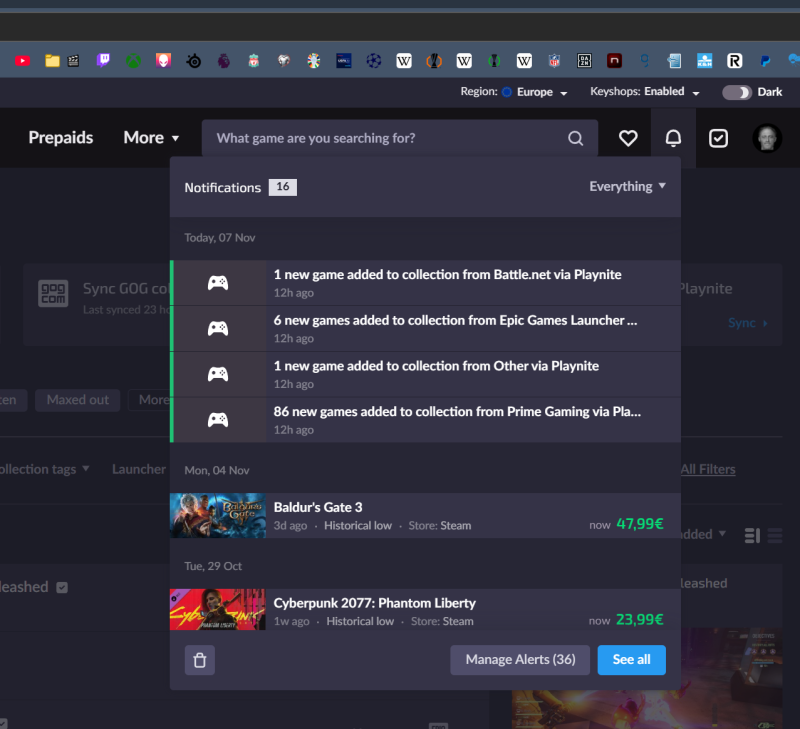Expand the collection tags filter
Viewport: 800px width, 729px height.
coord(45,469)
